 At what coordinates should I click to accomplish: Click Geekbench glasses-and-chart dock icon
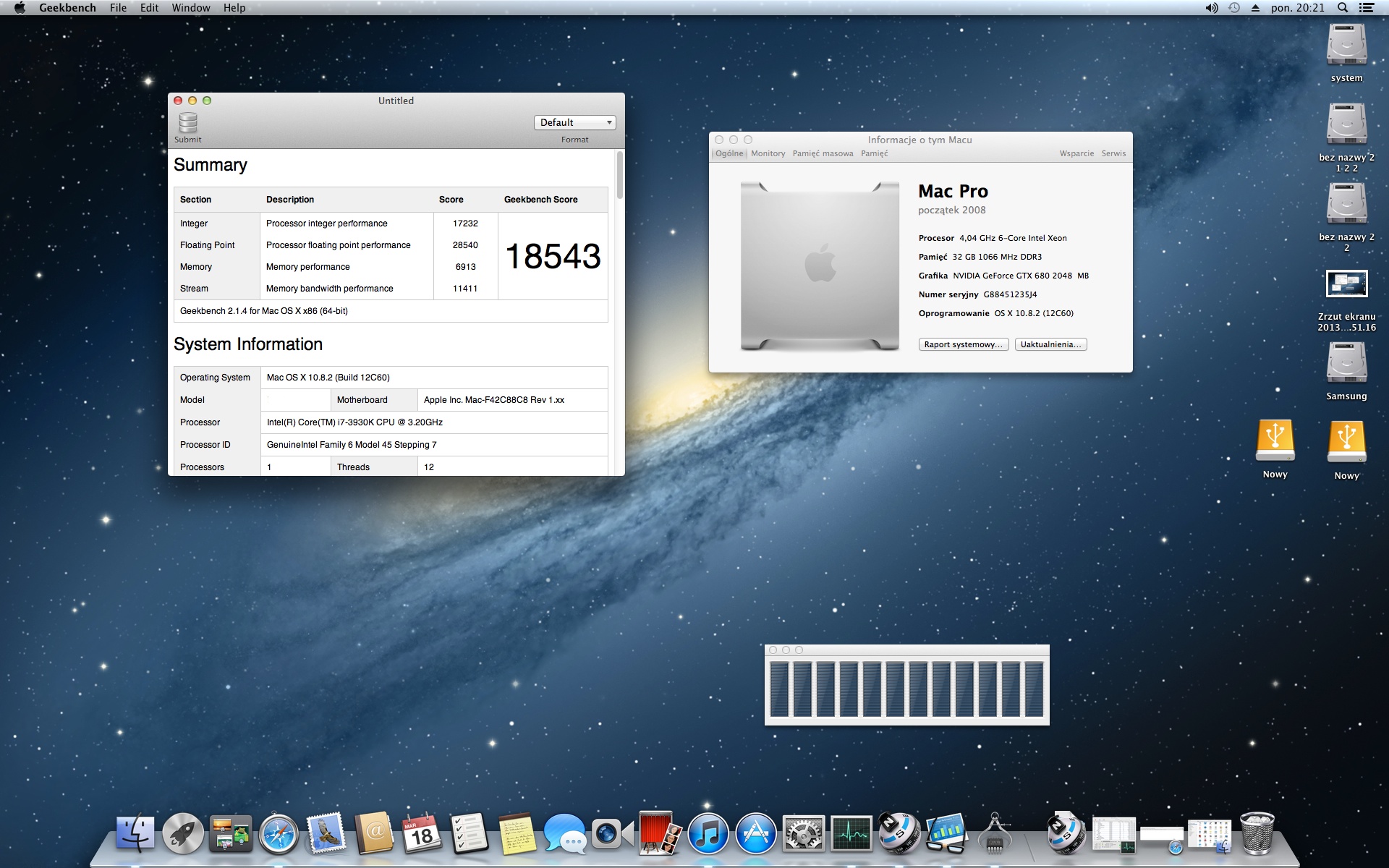[x=946, y=834]
